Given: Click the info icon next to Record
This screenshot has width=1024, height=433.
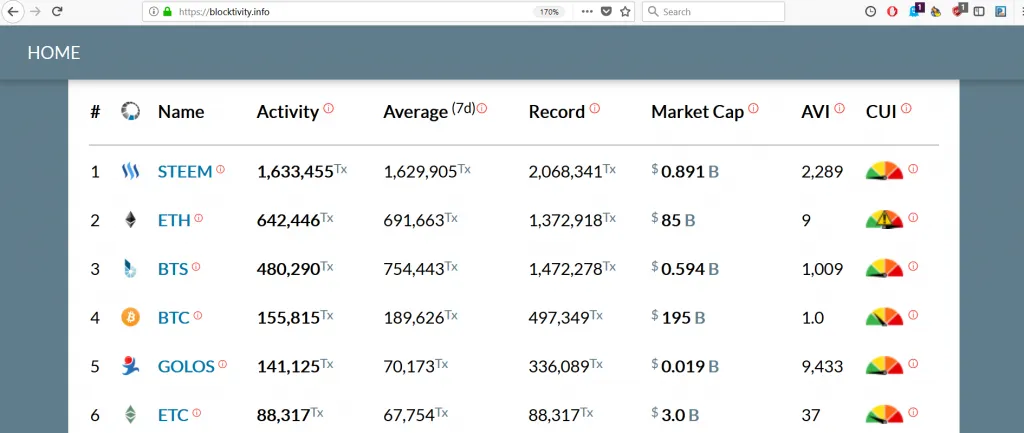Looking at the screenshot, I should [x=594, y=108].
